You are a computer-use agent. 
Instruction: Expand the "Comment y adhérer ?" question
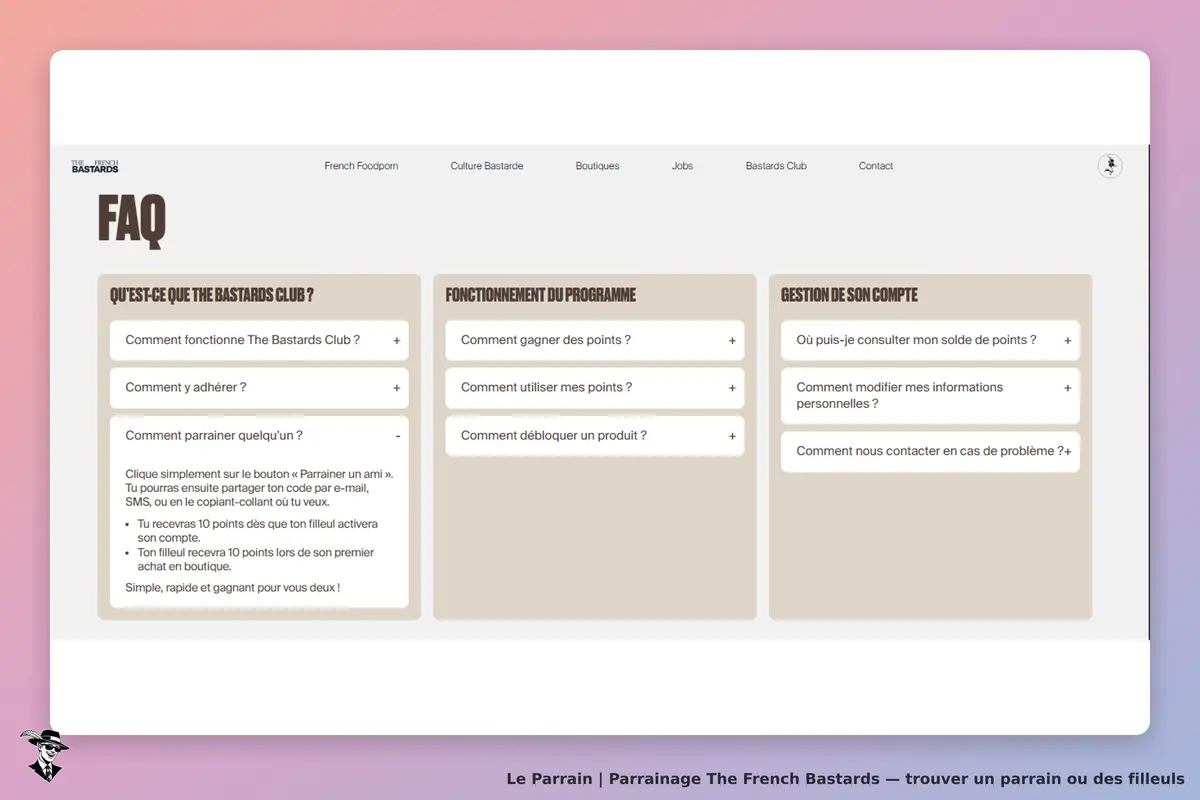[x=259, y=388]
